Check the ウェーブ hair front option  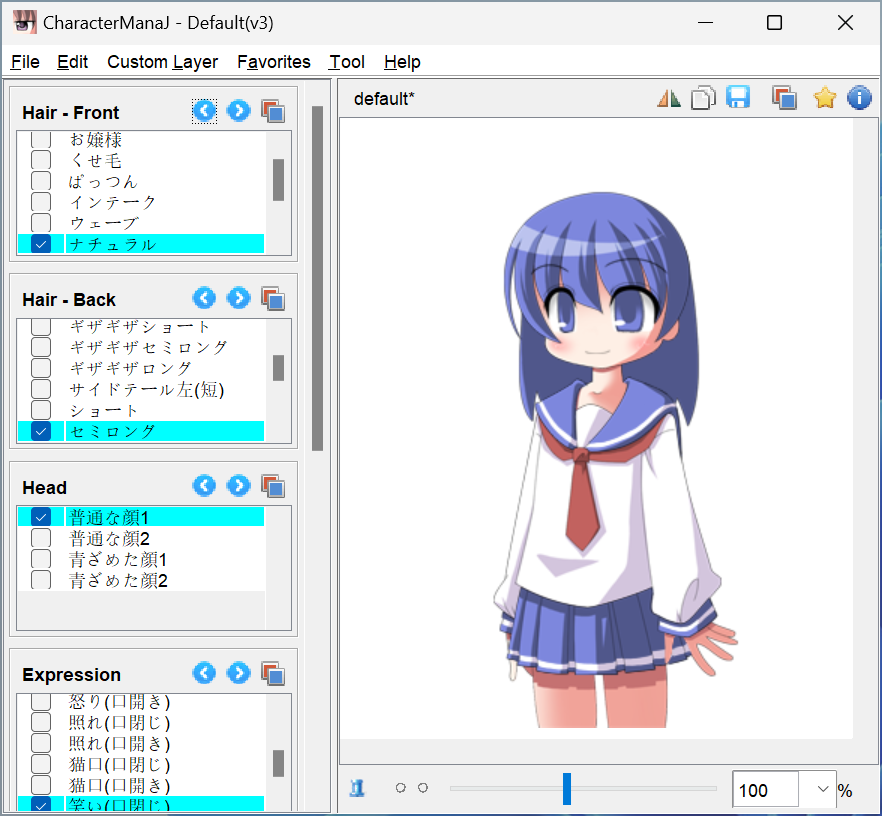click(x=40, y=223)
